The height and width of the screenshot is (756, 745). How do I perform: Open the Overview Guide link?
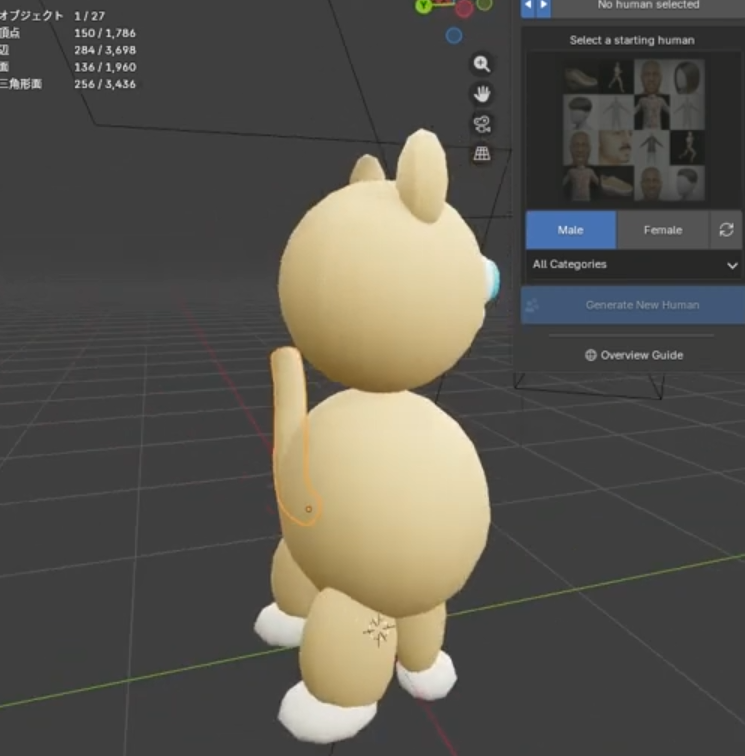click(634, 355)
